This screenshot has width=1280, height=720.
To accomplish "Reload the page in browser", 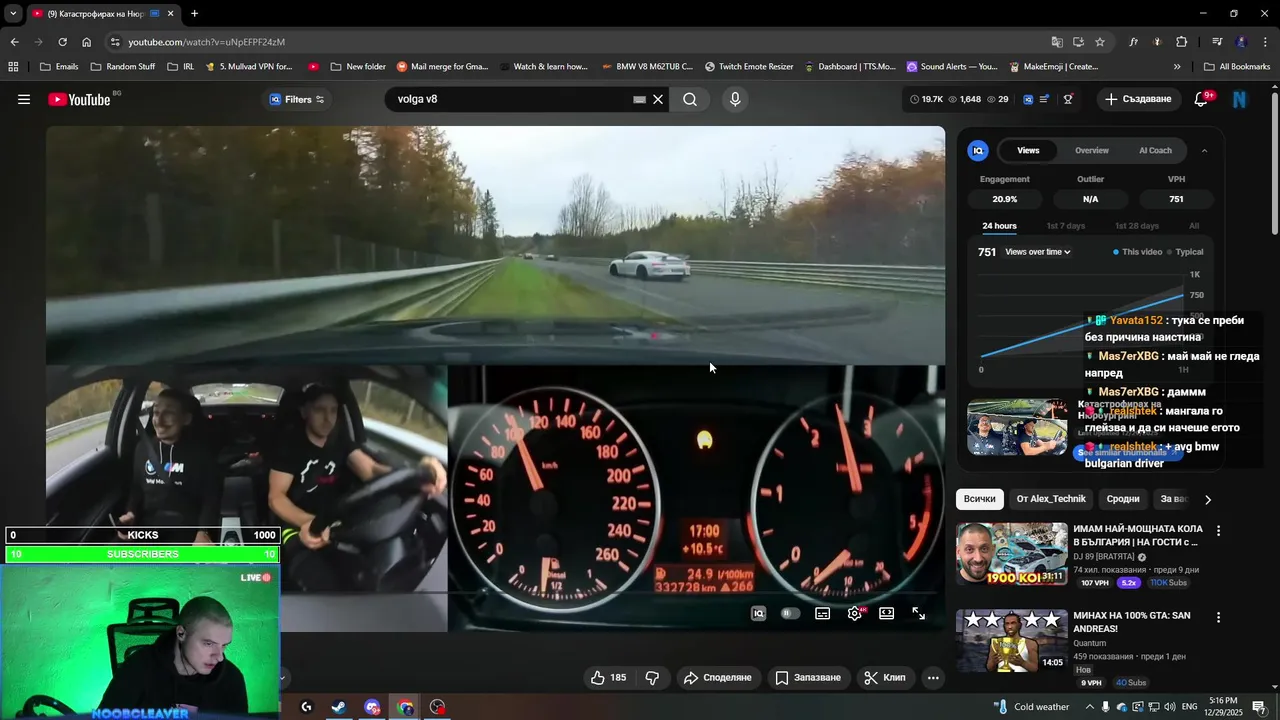I will click(62, 42).
